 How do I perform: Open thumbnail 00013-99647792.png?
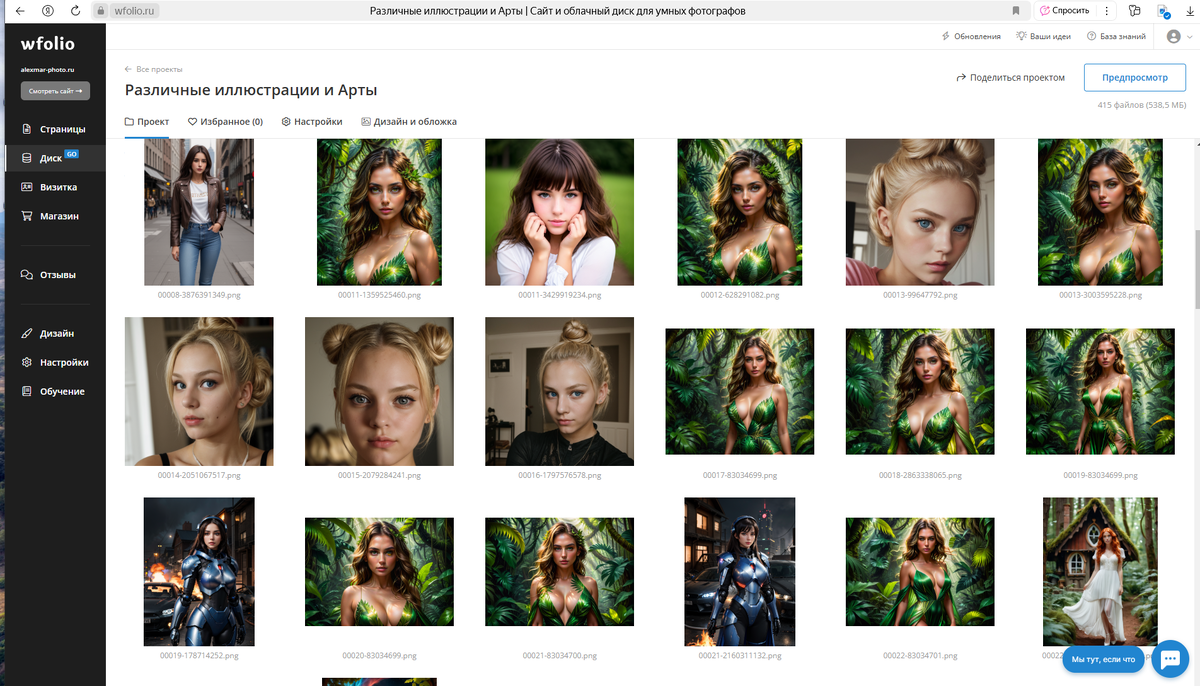920,212
